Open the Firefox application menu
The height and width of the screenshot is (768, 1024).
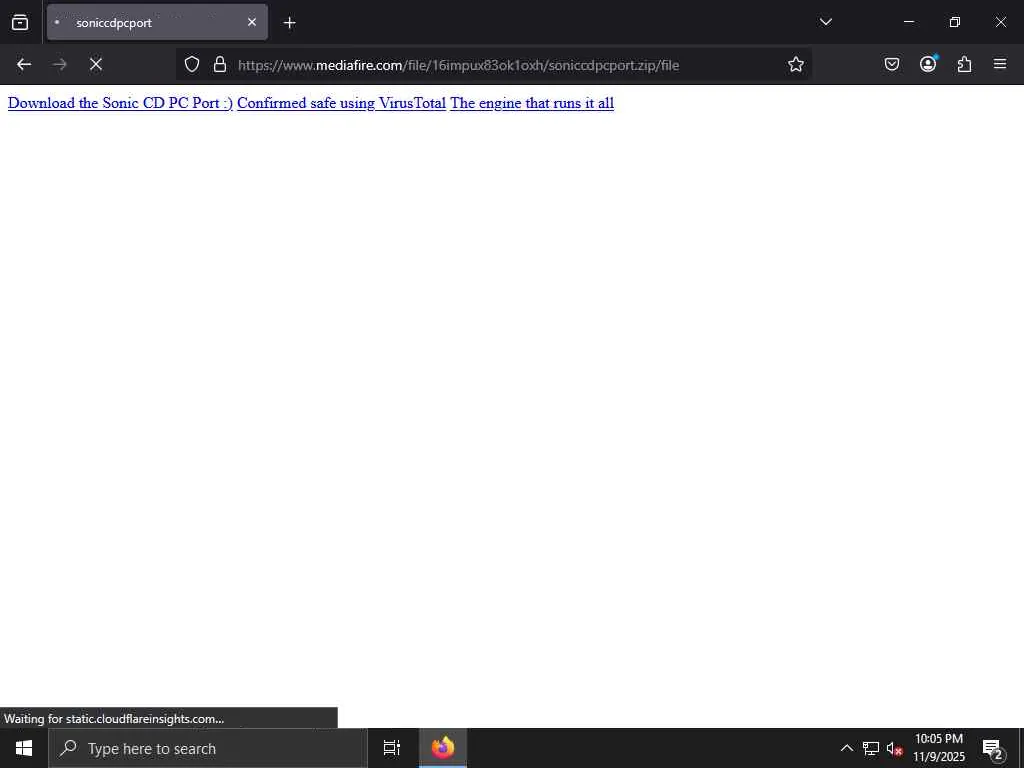tap(1000, 64)
